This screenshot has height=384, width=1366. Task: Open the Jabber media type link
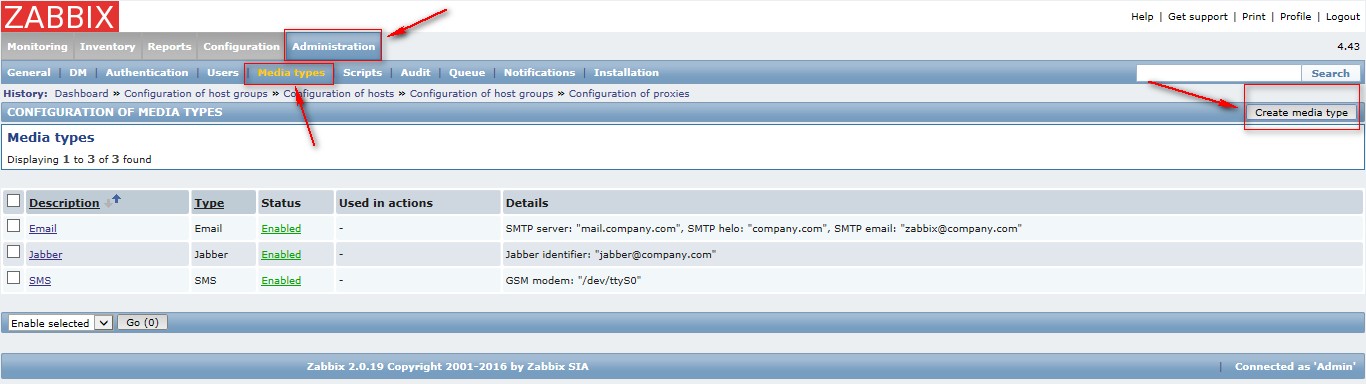coord(45,255)
